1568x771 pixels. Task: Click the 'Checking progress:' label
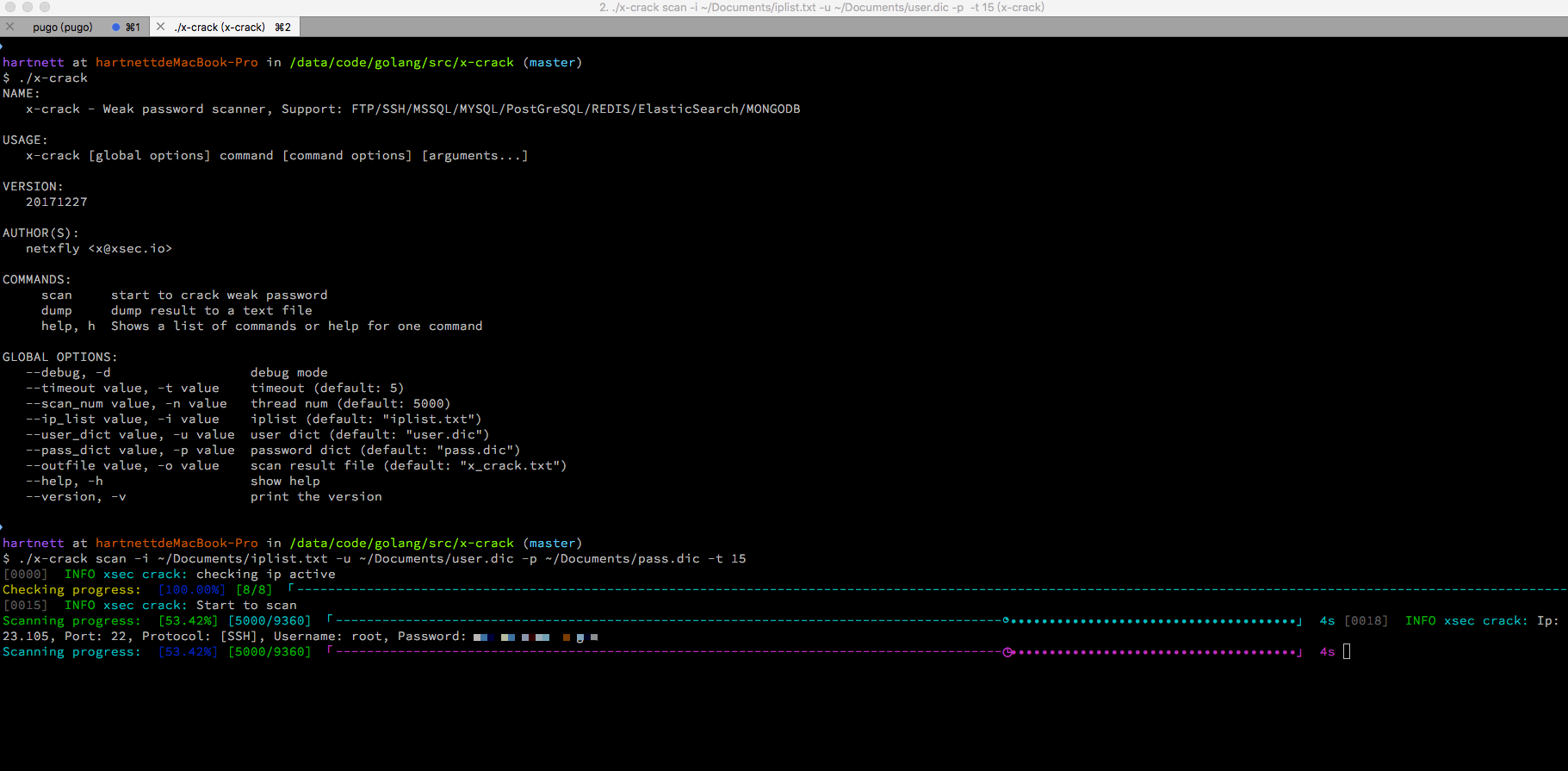point(71,589)
